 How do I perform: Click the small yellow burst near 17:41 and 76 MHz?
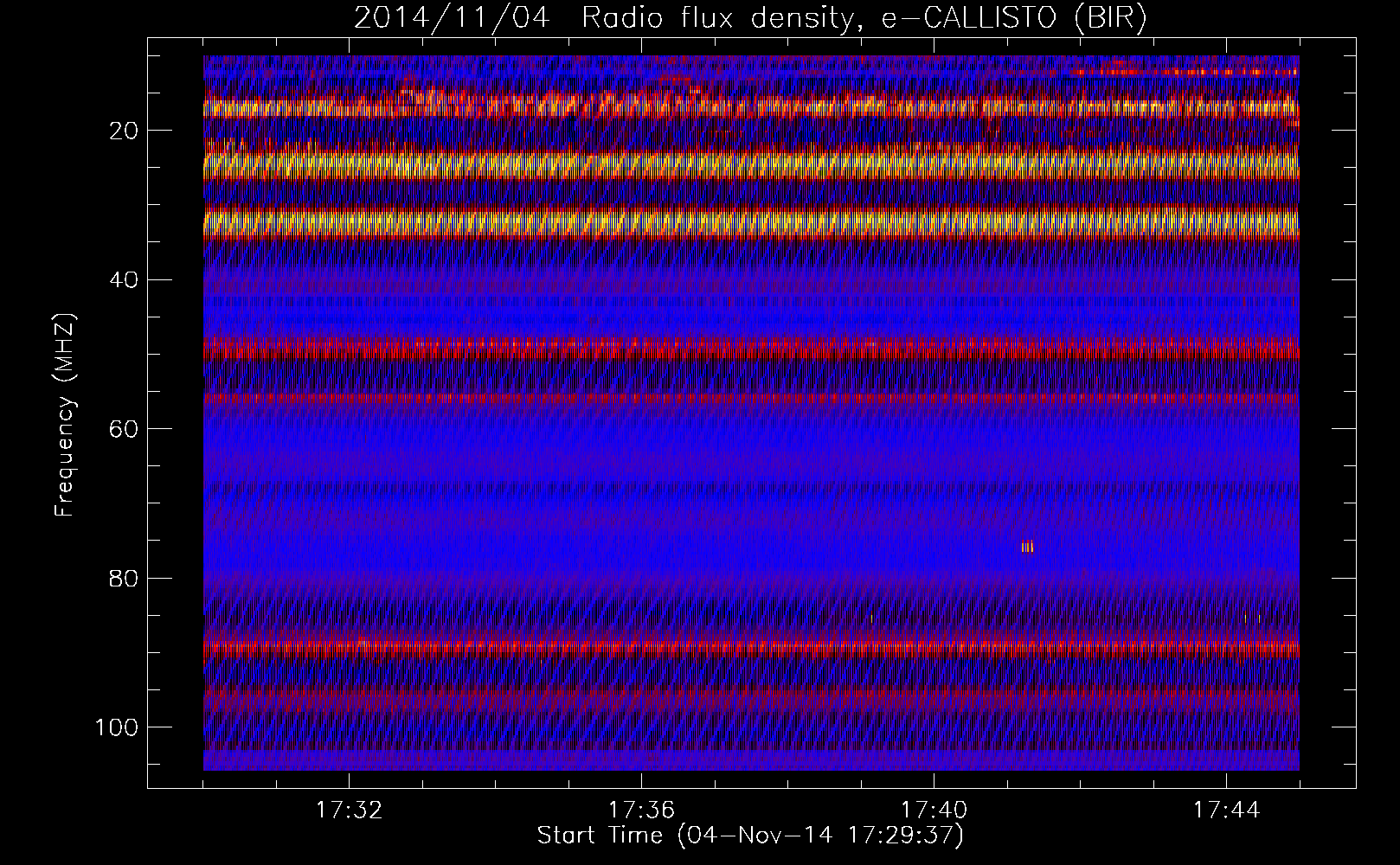click(1027, 547)
